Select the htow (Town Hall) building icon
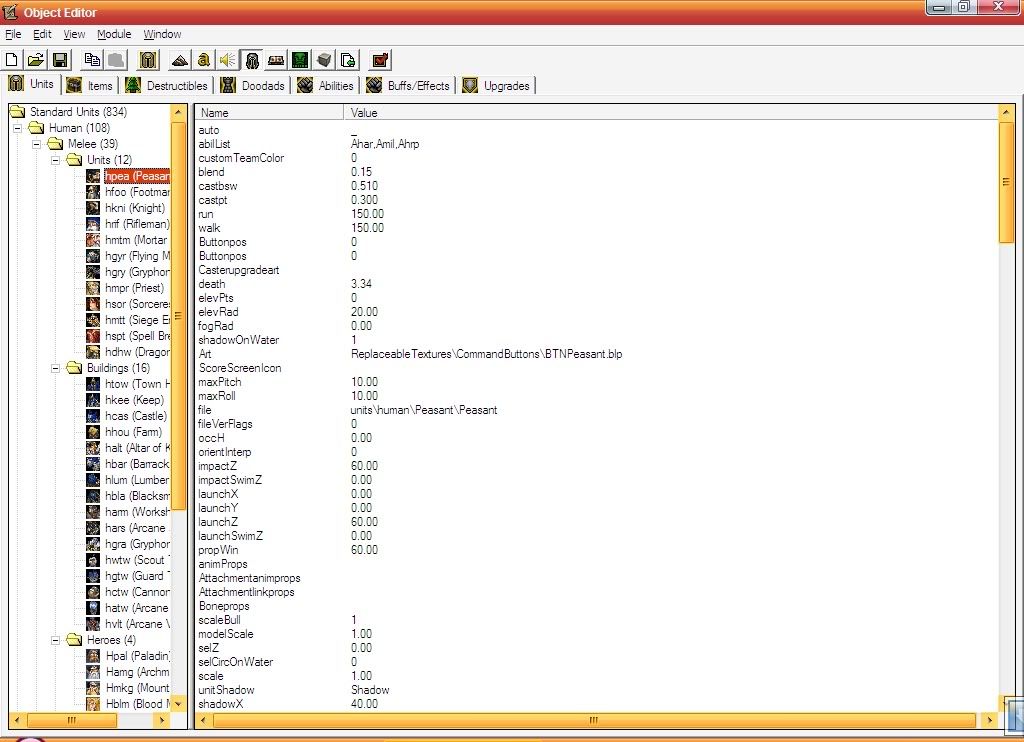The height and width of the screenshot is (742, 1024). click(x=93, y=384)
